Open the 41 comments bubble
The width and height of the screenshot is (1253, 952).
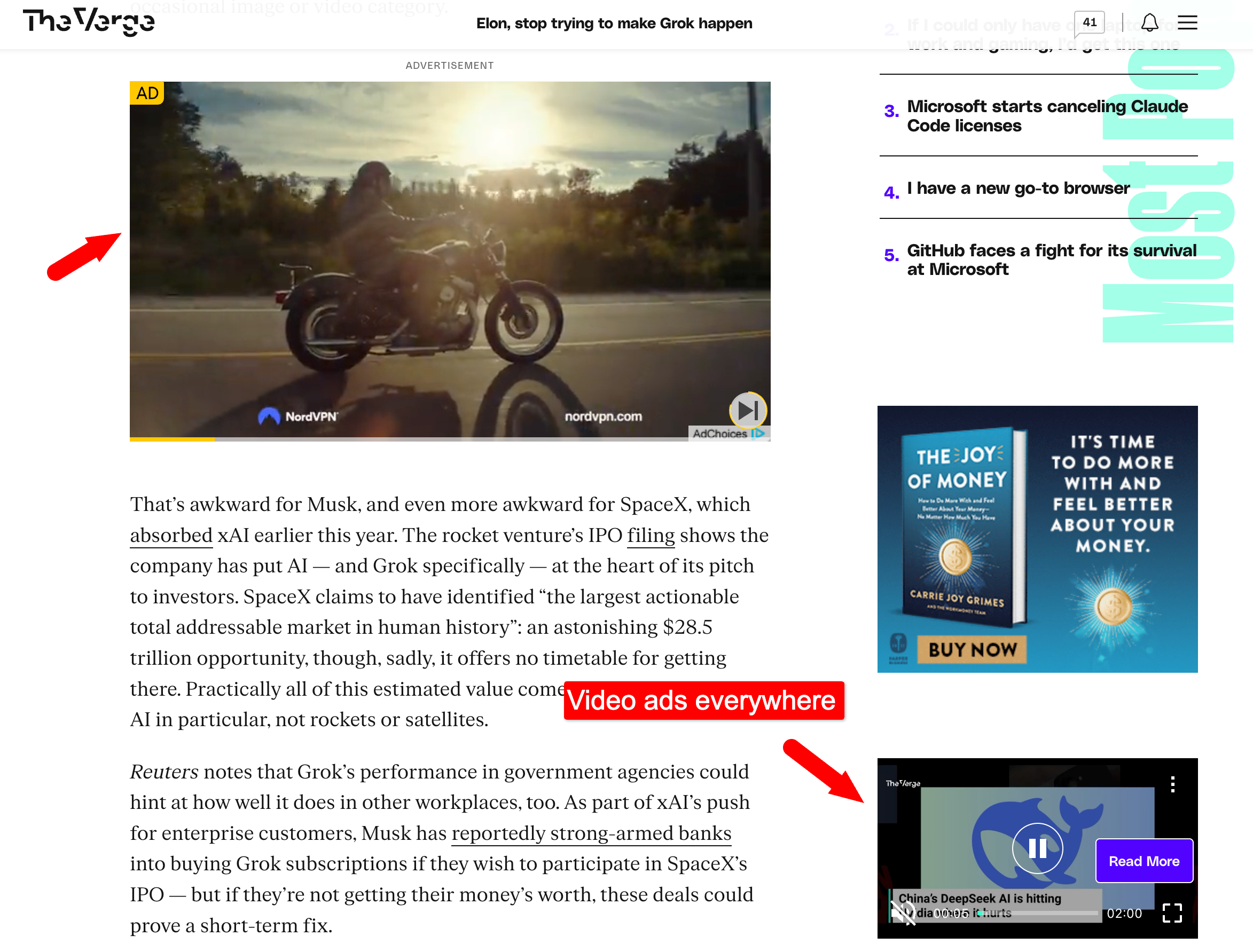[1088, 22]
